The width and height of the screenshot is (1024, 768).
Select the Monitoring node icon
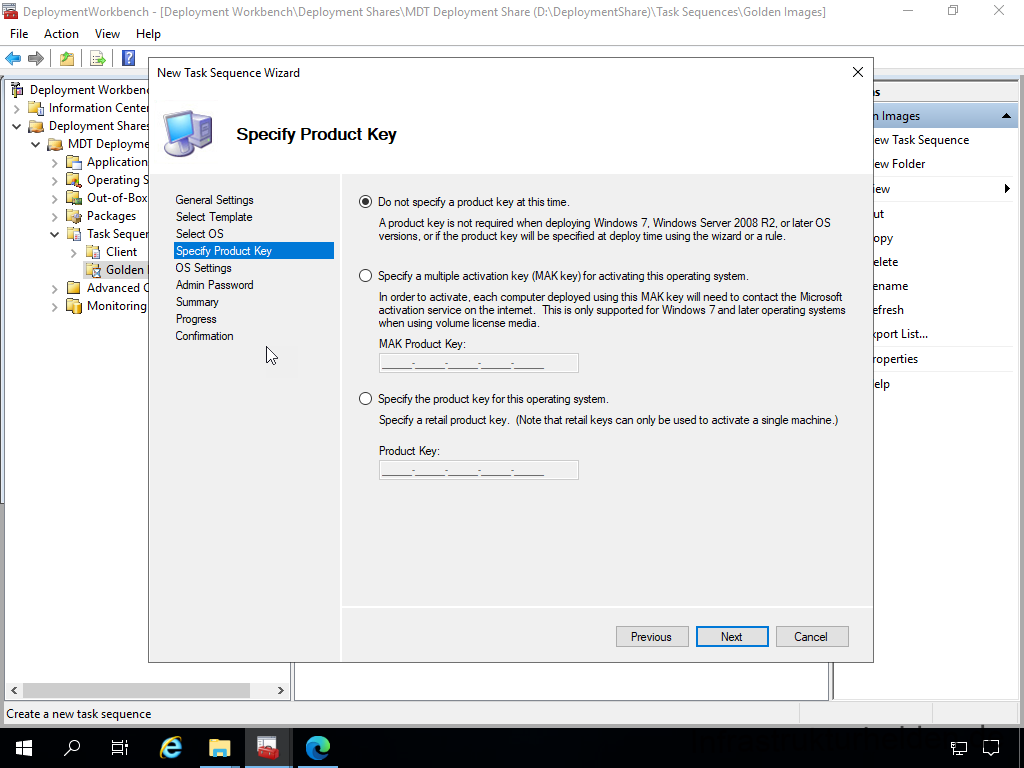pyautogui.click(x=74, y=306)
